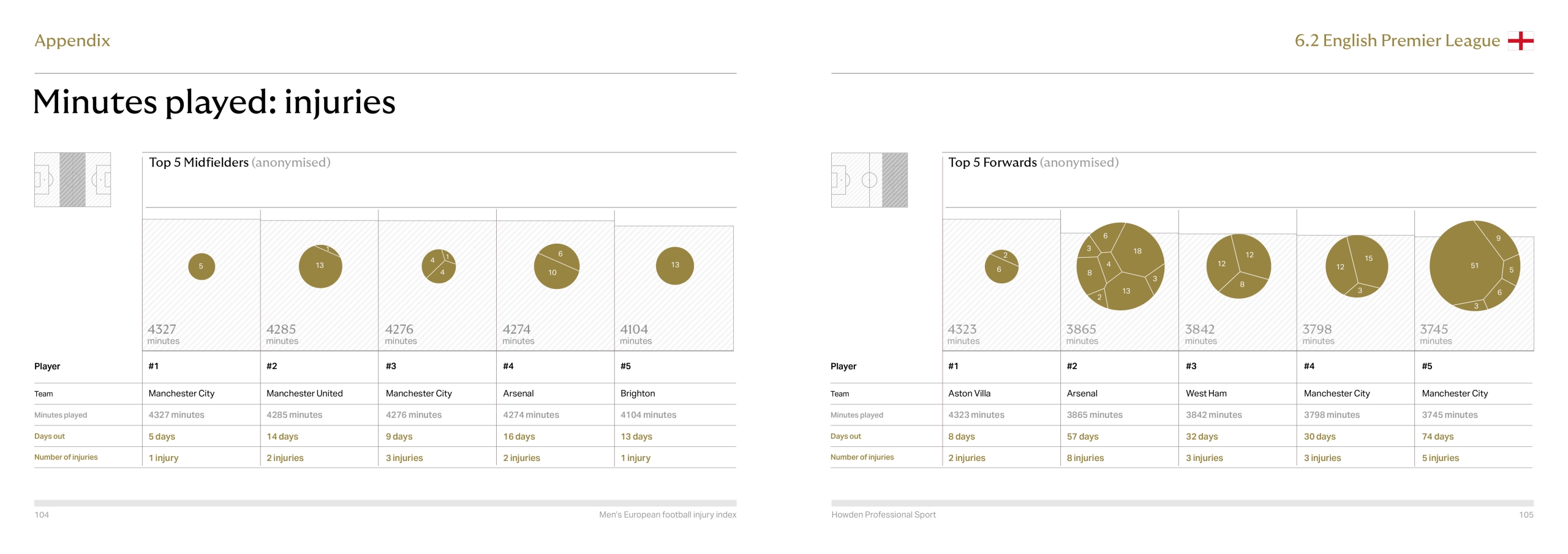Click the forward-zone pitch diagram icon
The image size is (1568, 554).
click(x=869, y=180)
